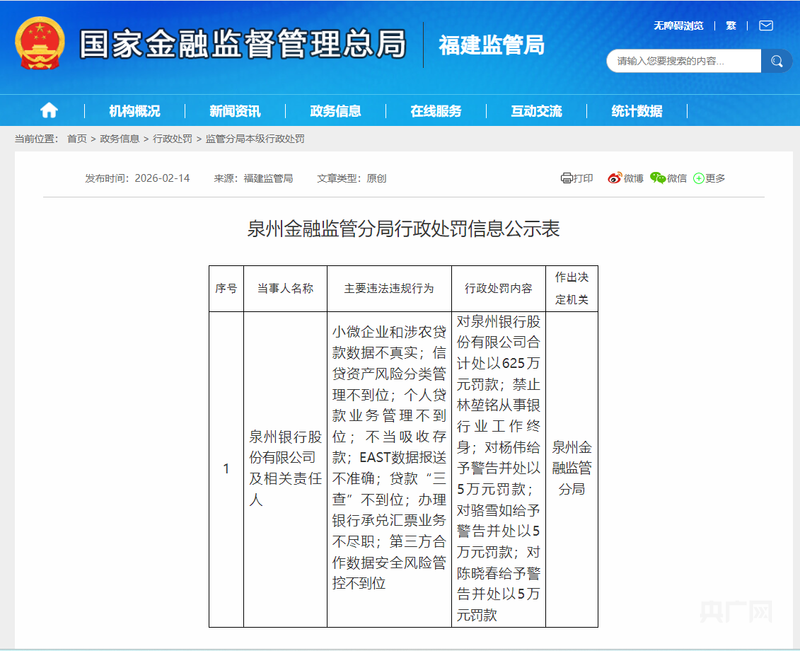
Task: Click the green plus 更多 share icon
Action: (x=699, y=178)
